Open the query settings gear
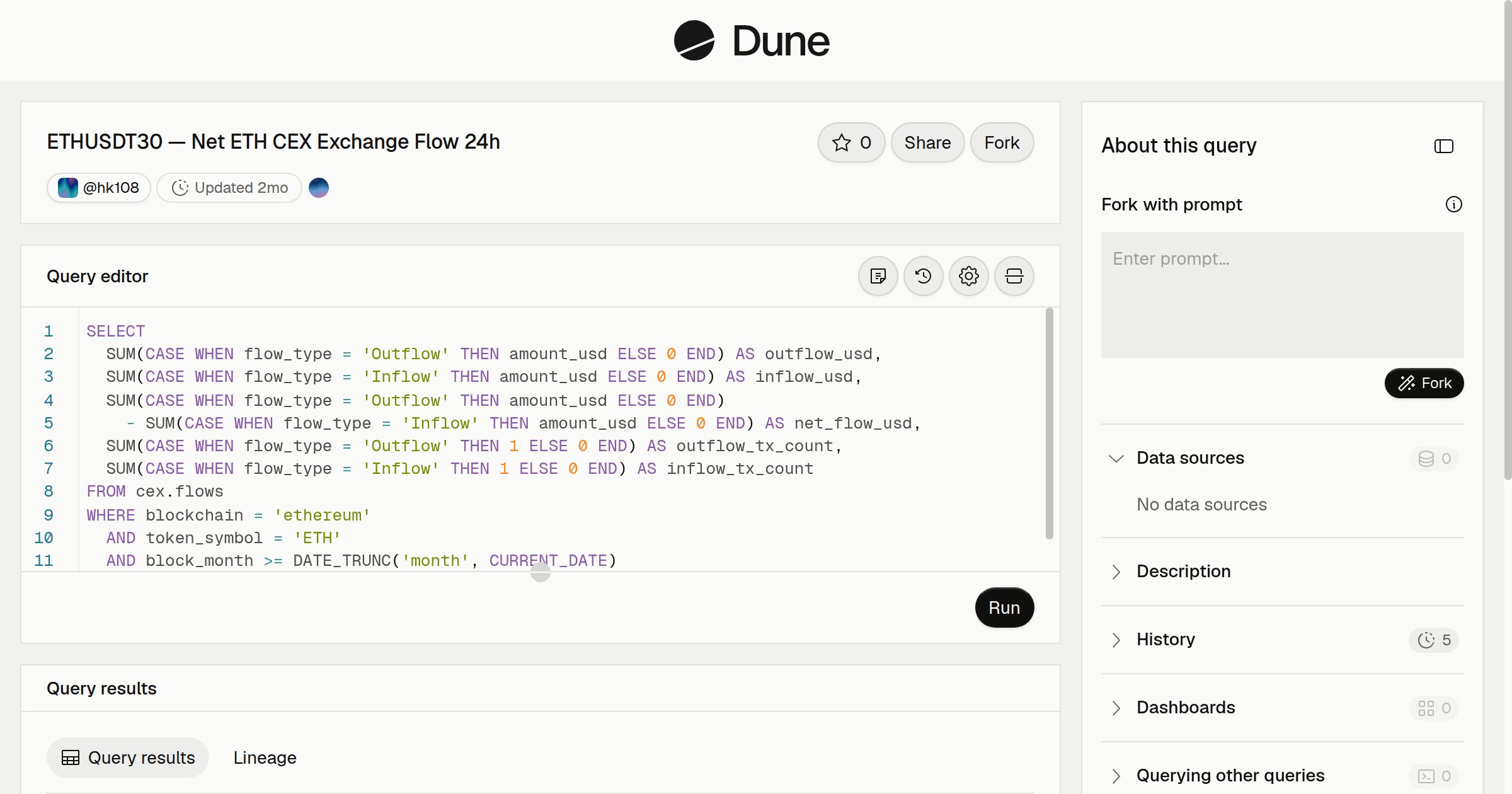1512x794 pixels. click(968, 276)
